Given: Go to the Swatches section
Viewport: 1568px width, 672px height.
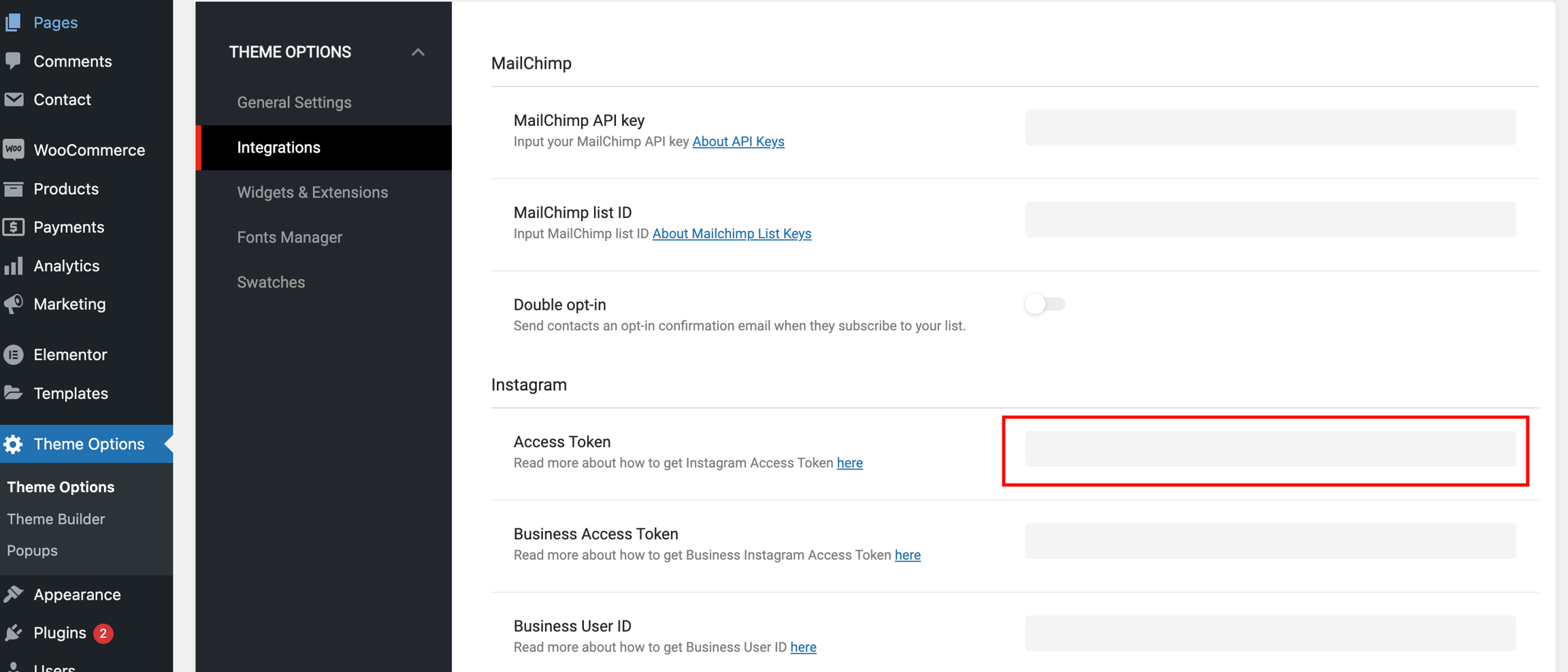Looking at the screenshot, I should [x=271, y=282].
